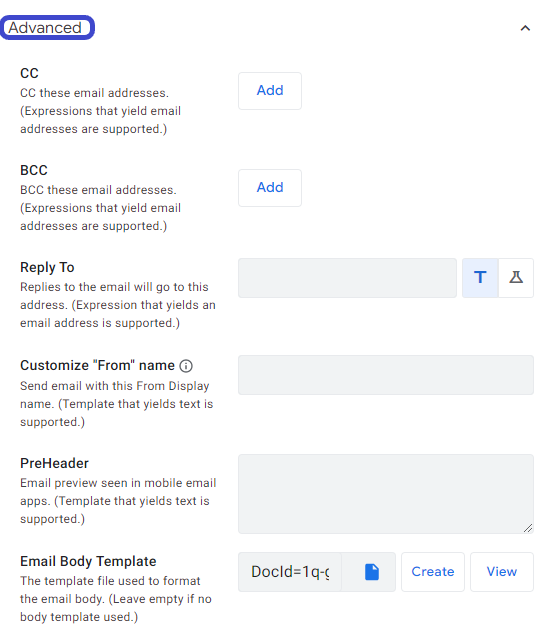Click the PreHeader label
The width and height of the screenshot is (538, 630).
pyautogui.click(x=54, y=463)
